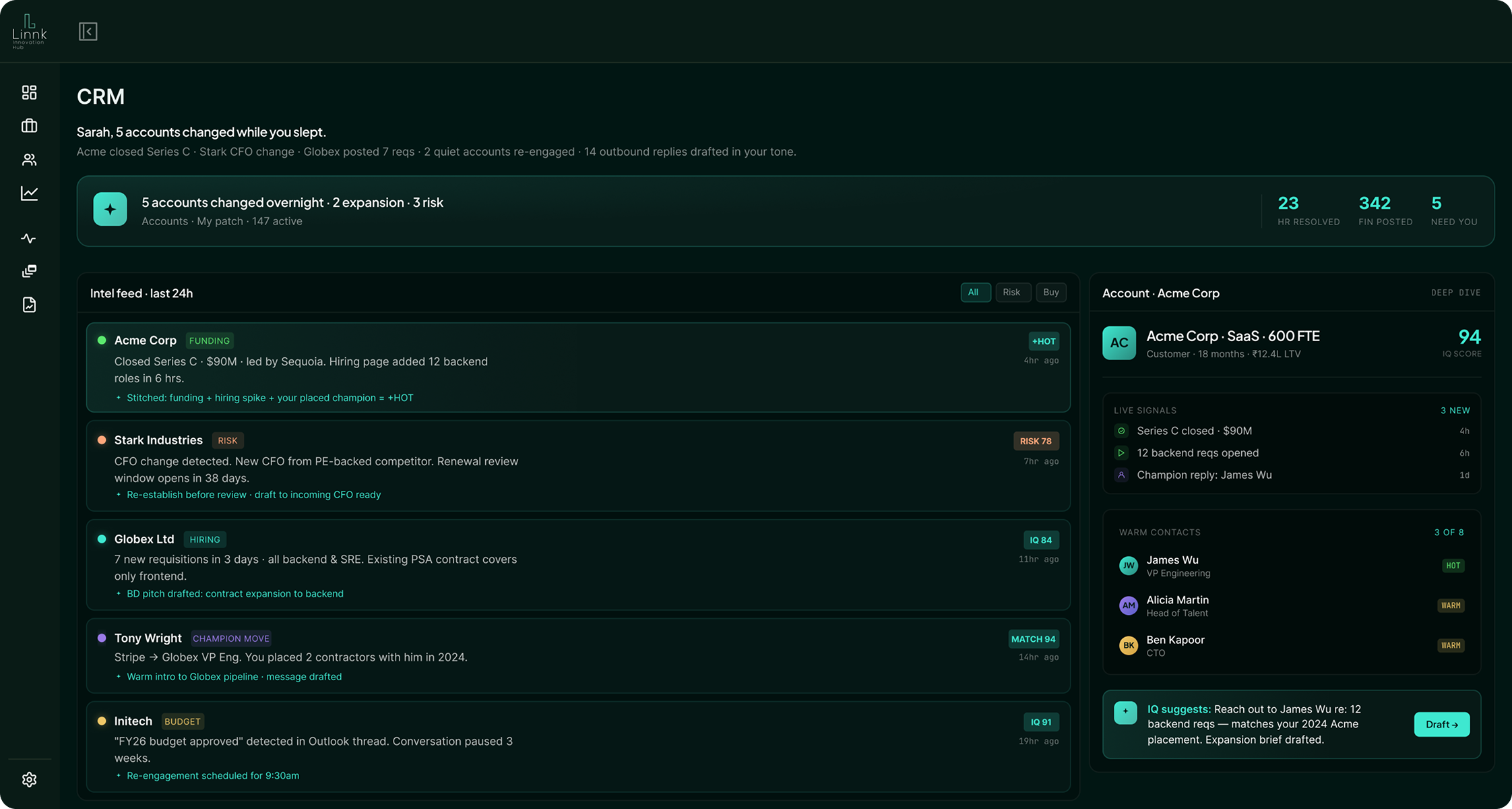The height and width of the screenshot is (809, 1512).
Task: Open the activity pulse icon in sidebar
Action: 29,239
